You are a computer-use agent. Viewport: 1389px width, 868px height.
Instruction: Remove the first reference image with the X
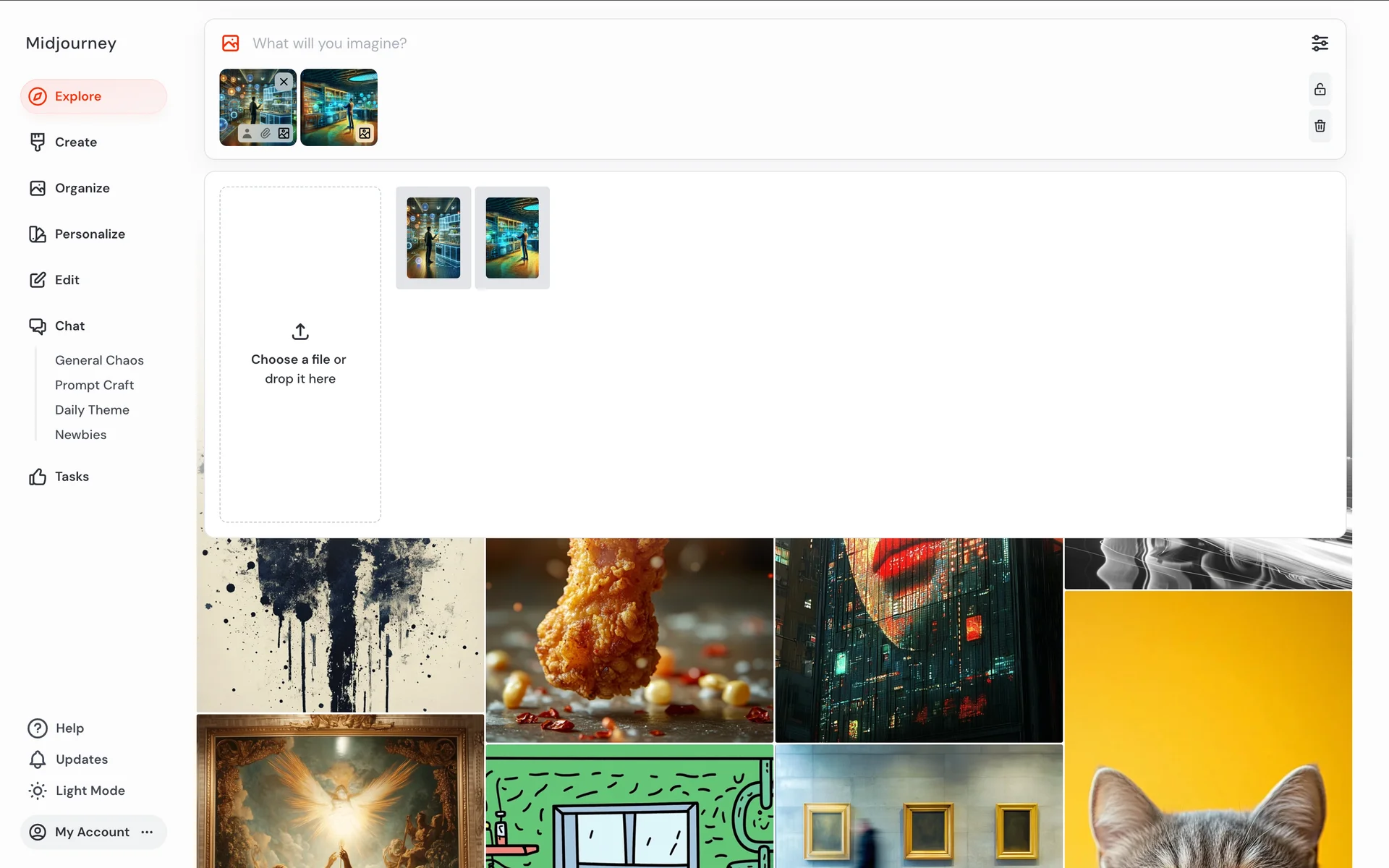click(284, 82)
